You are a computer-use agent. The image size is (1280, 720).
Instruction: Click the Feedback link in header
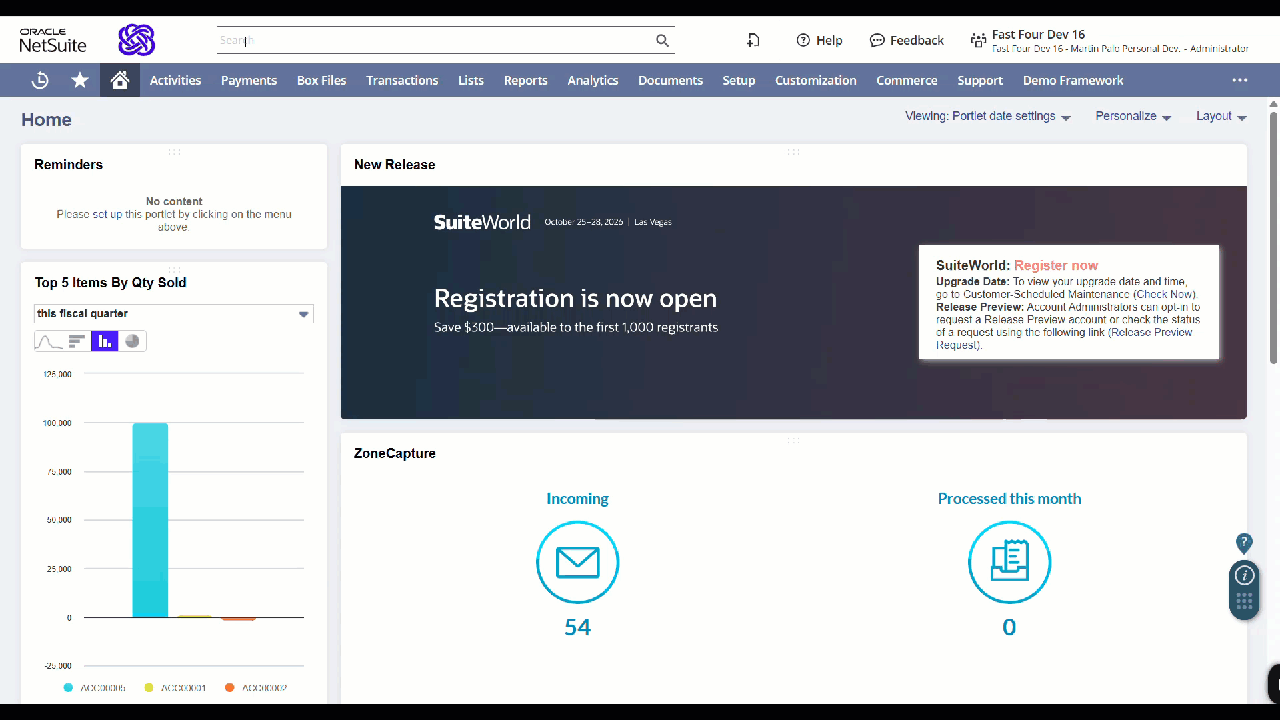coord(907,41)
